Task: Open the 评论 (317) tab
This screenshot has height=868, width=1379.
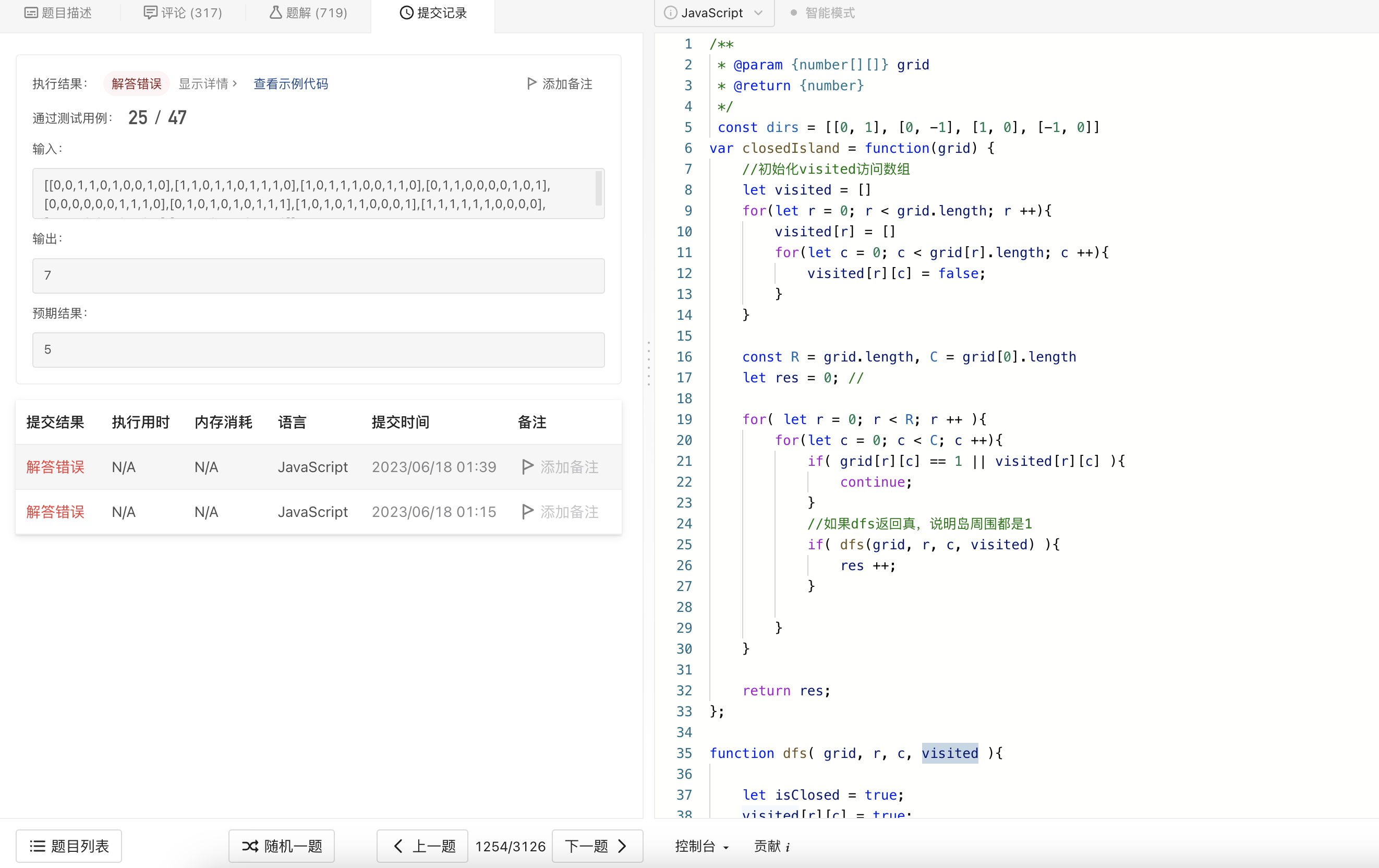Action: pyautogui.click(x=183, y=13)
